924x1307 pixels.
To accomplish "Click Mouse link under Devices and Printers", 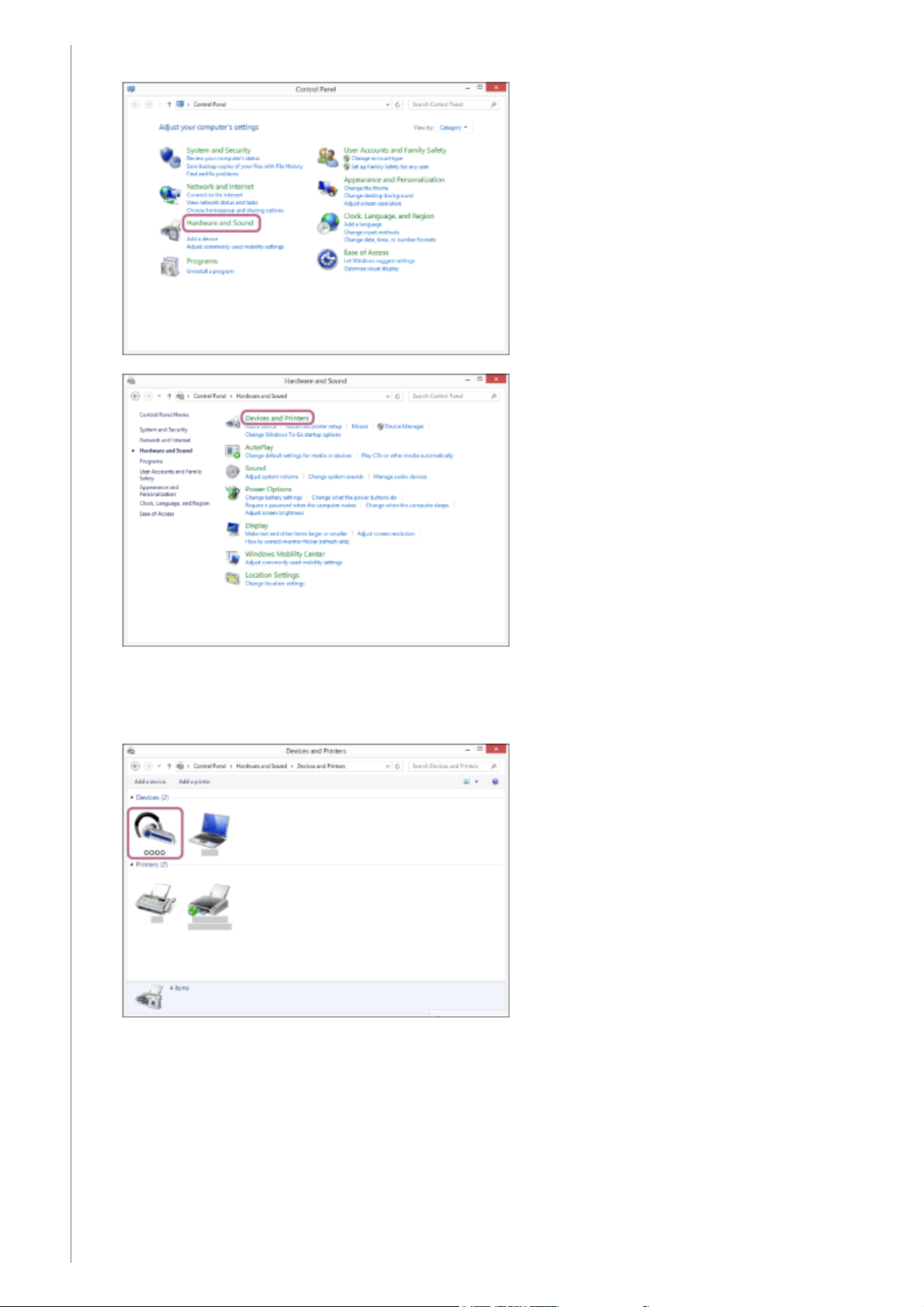I will [x=360, y=427].
